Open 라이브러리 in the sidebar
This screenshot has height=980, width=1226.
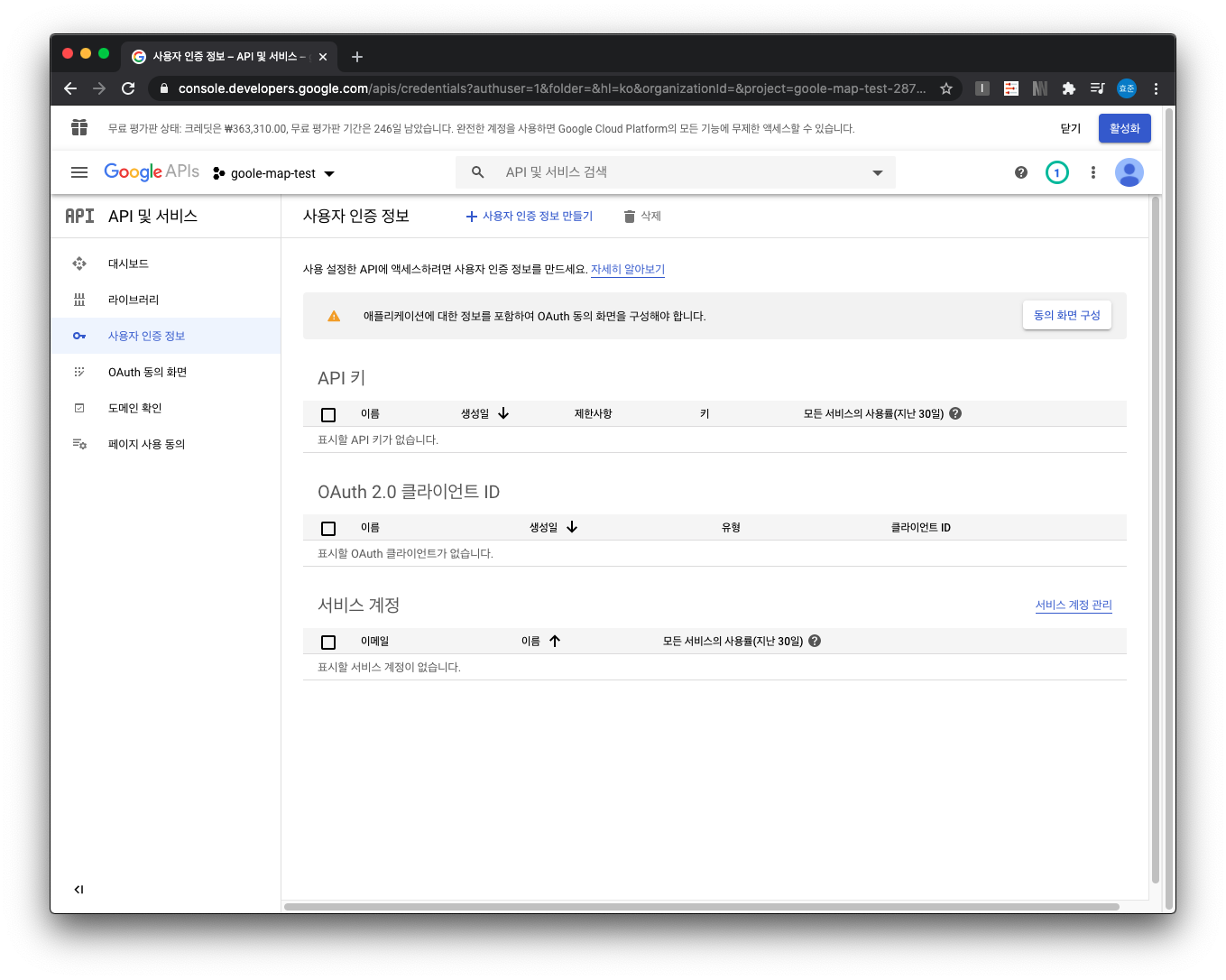pos(166,300)
